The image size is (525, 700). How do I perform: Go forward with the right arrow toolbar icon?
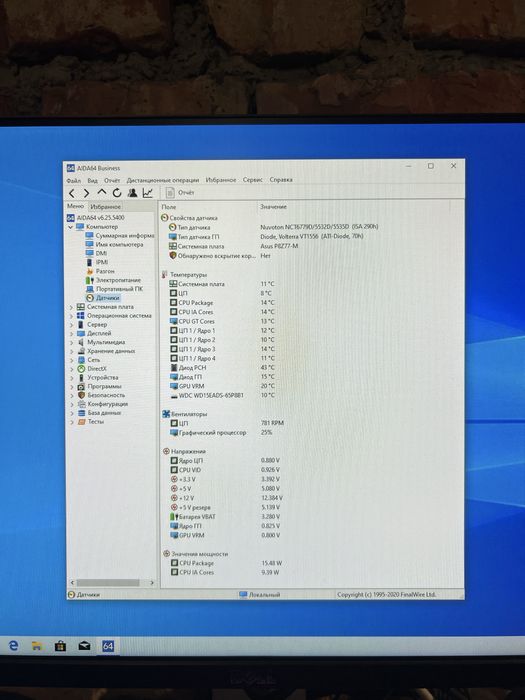(x=87, y=193)
